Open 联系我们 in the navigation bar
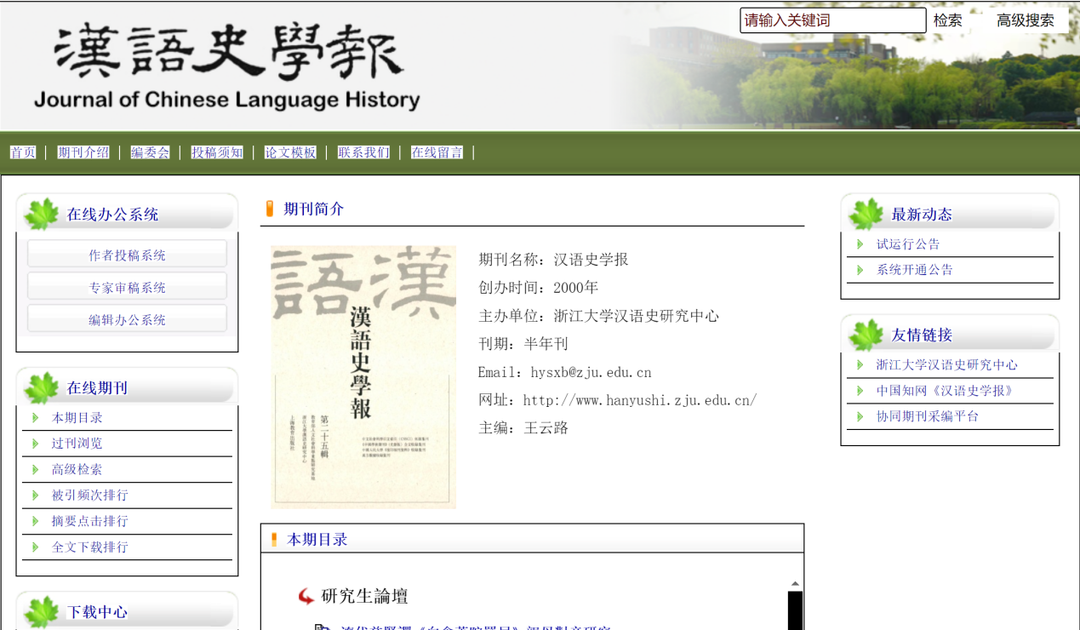Screen dimensions: 1080x630 tap(364, 152)
